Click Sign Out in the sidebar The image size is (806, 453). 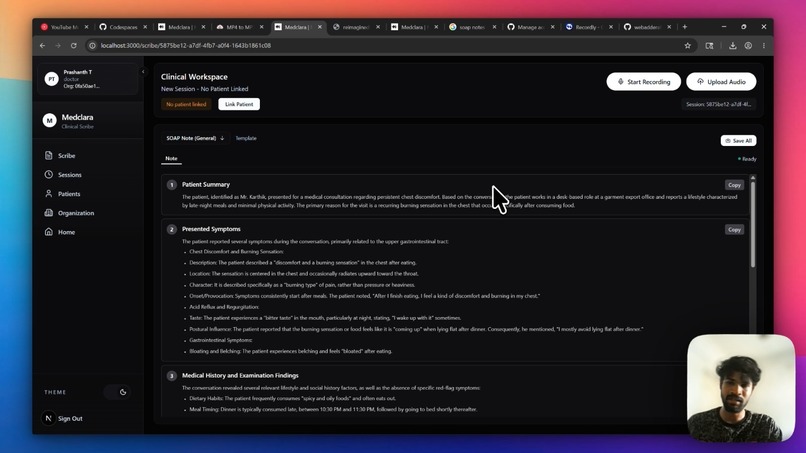coord(70,419)
